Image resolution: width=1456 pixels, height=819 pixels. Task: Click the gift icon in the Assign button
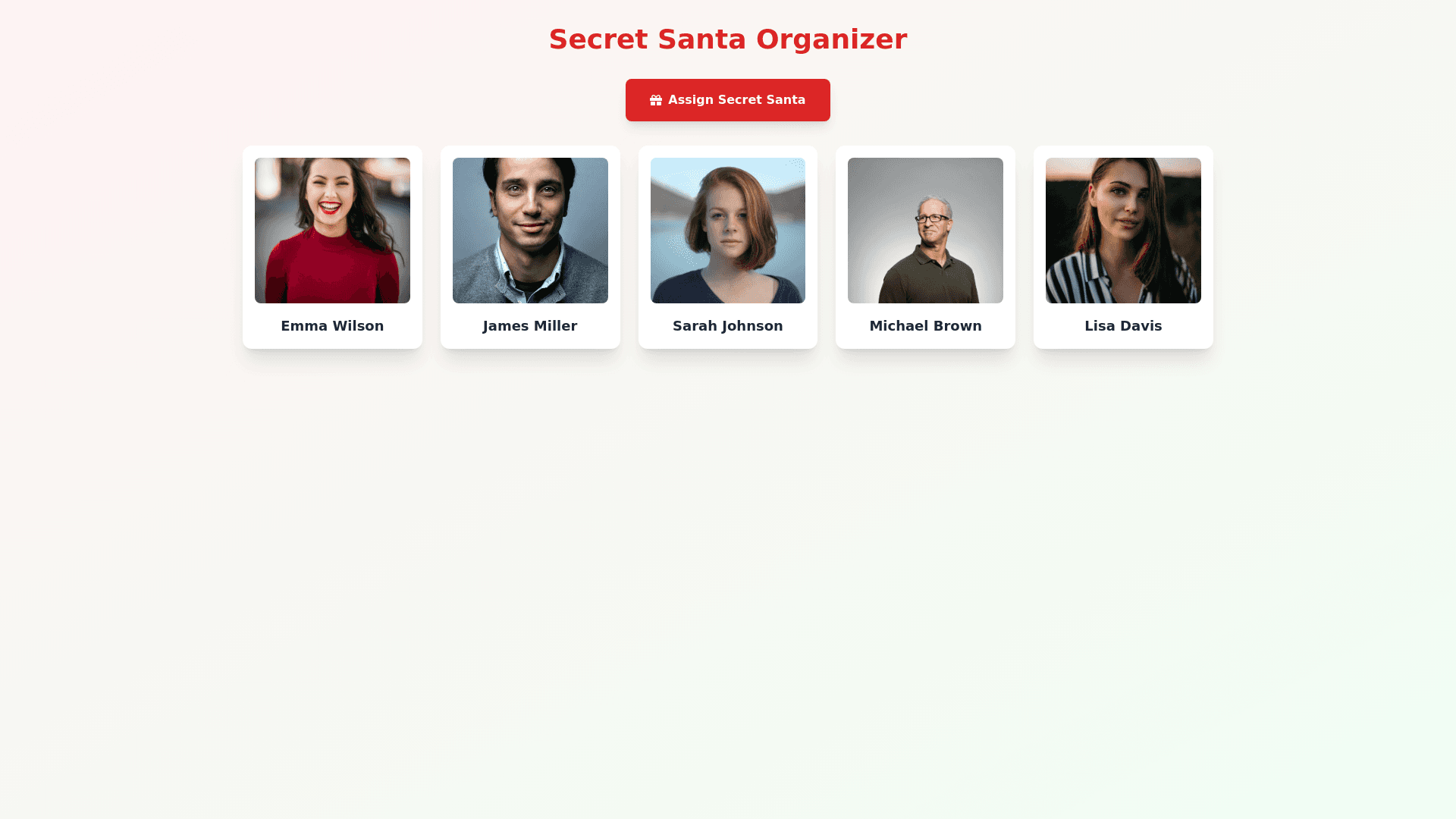pyautogui.click(x=656, y=100)
